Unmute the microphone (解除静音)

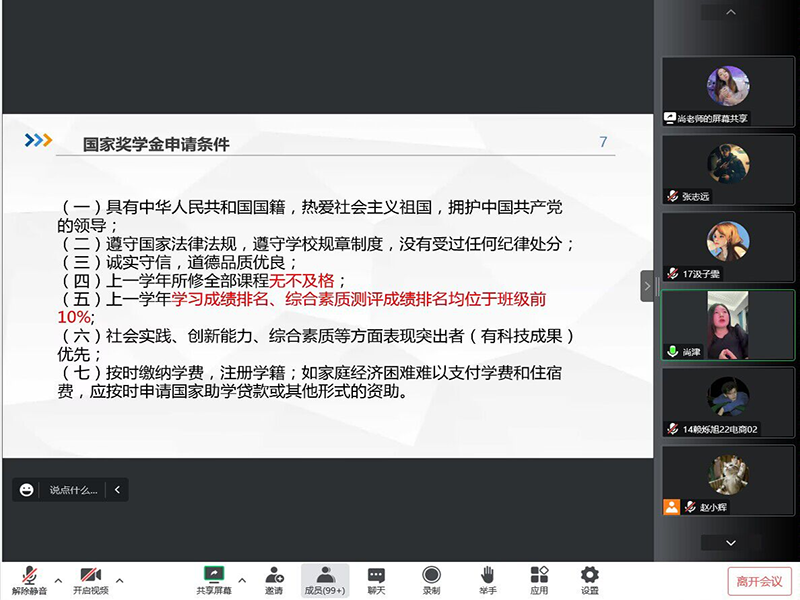coord(31,579)
